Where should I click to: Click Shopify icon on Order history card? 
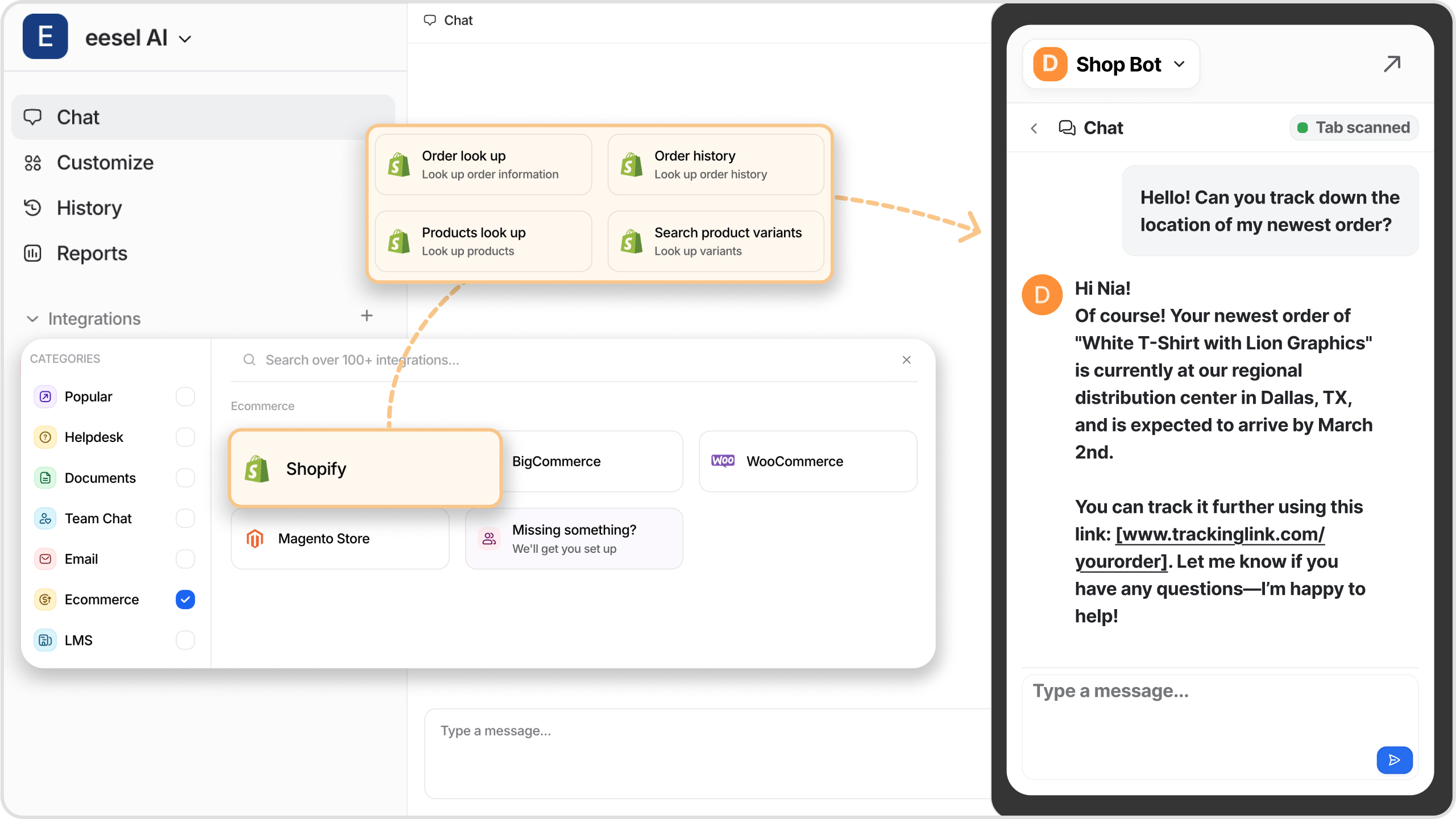pos(632,164)
